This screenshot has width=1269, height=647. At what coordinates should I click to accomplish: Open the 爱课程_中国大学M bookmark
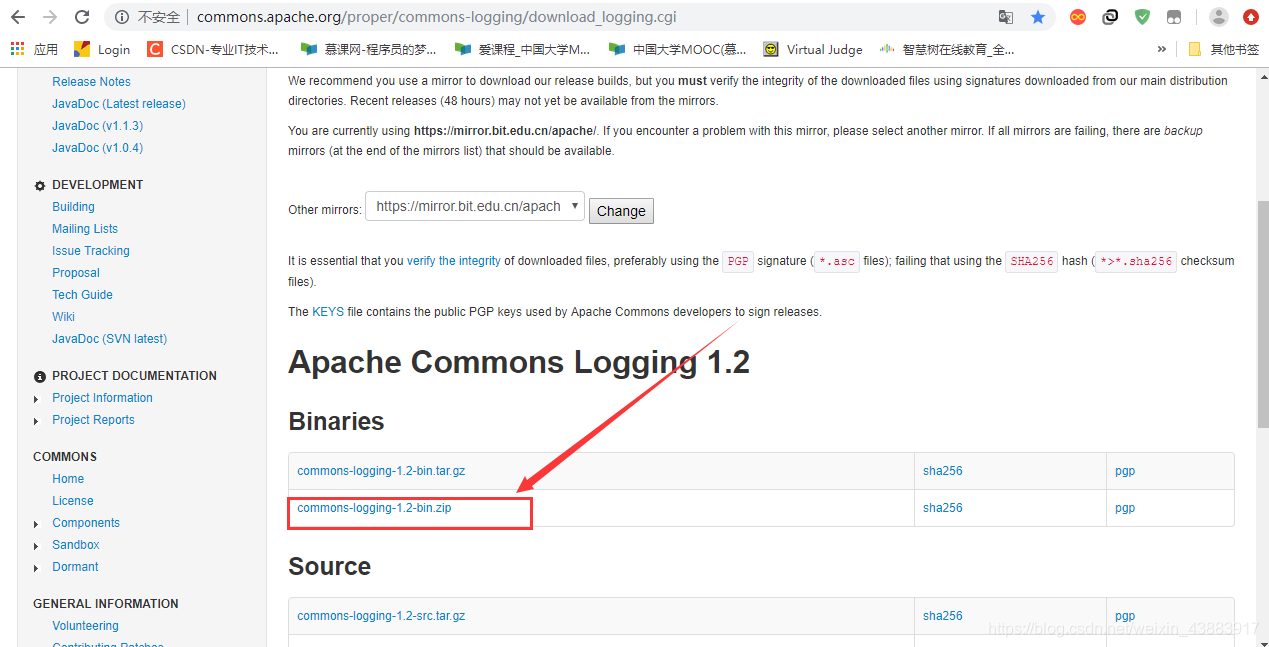coord(522,49)
